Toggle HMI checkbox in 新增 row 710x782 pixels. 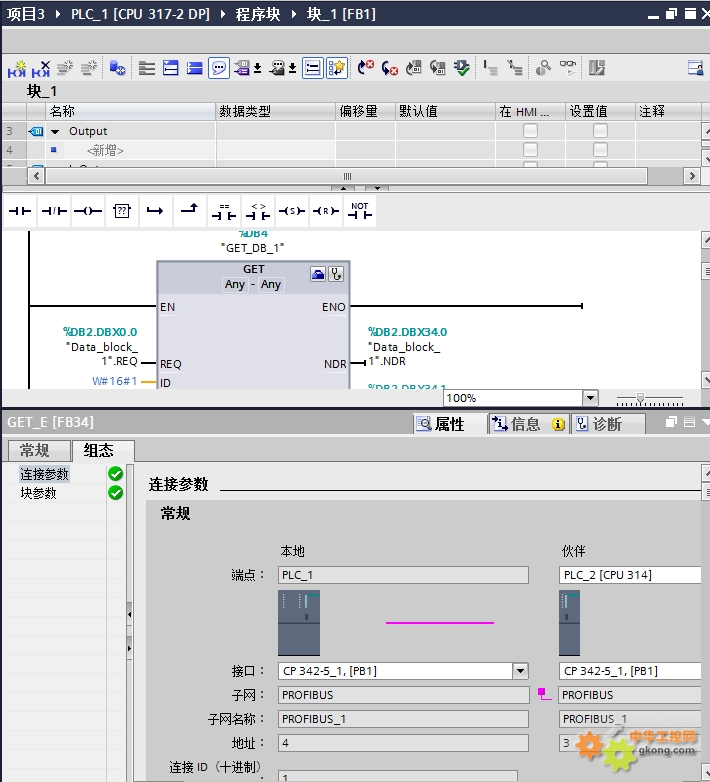click(530, 150)
